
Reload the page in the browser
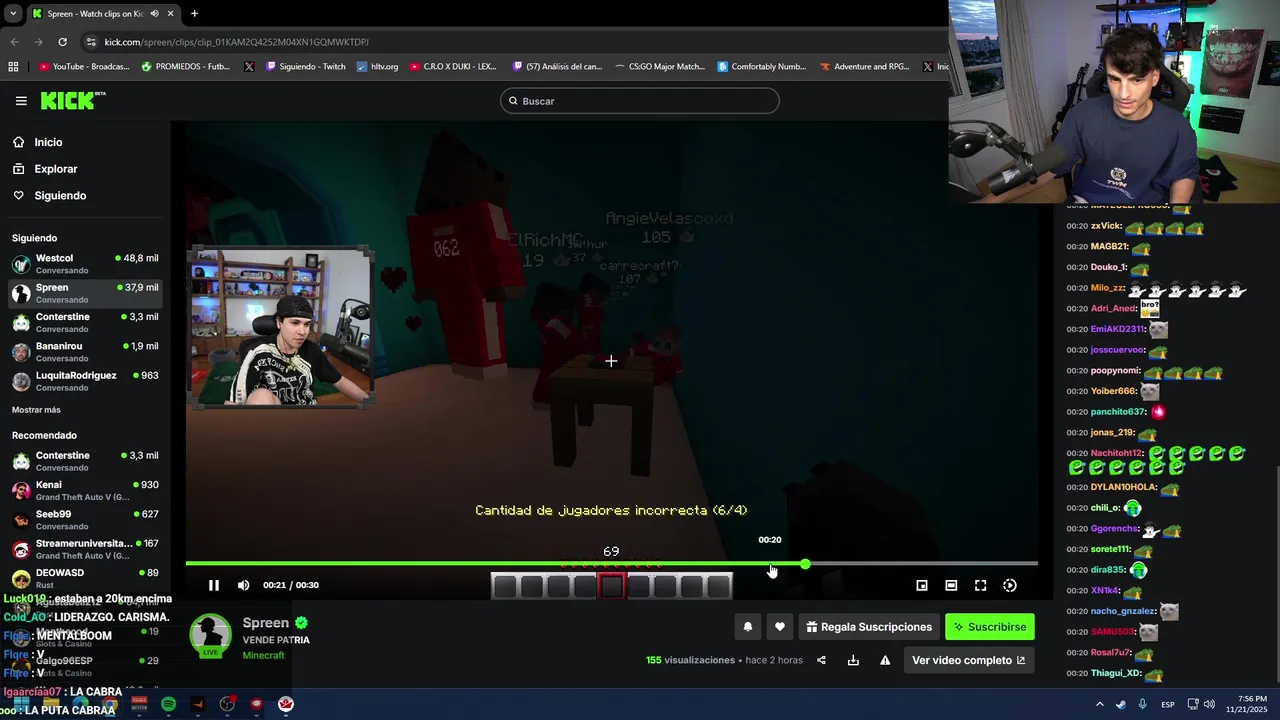click(62, 42)
